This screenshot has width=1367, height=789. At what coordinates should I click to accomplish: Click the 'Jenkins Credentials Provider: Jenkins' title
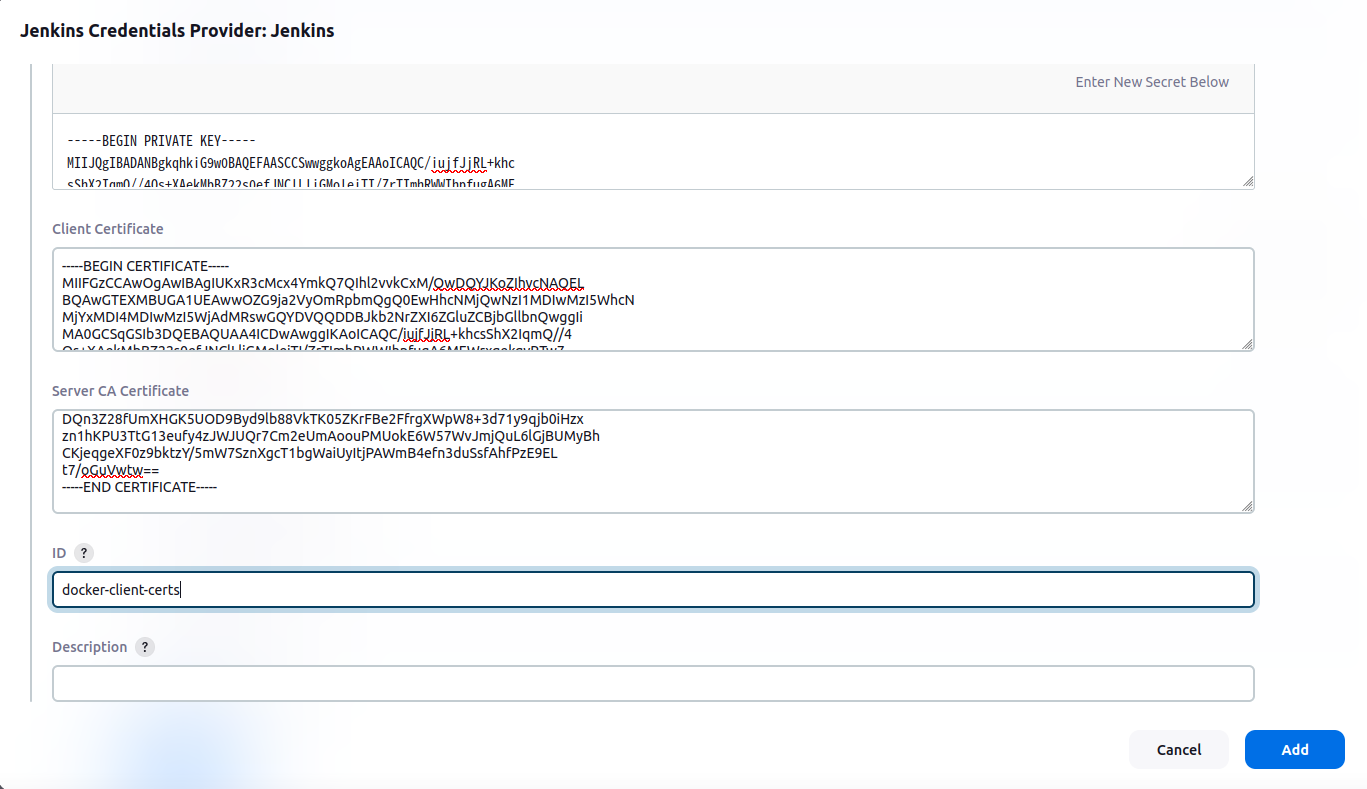click(177, 31)
